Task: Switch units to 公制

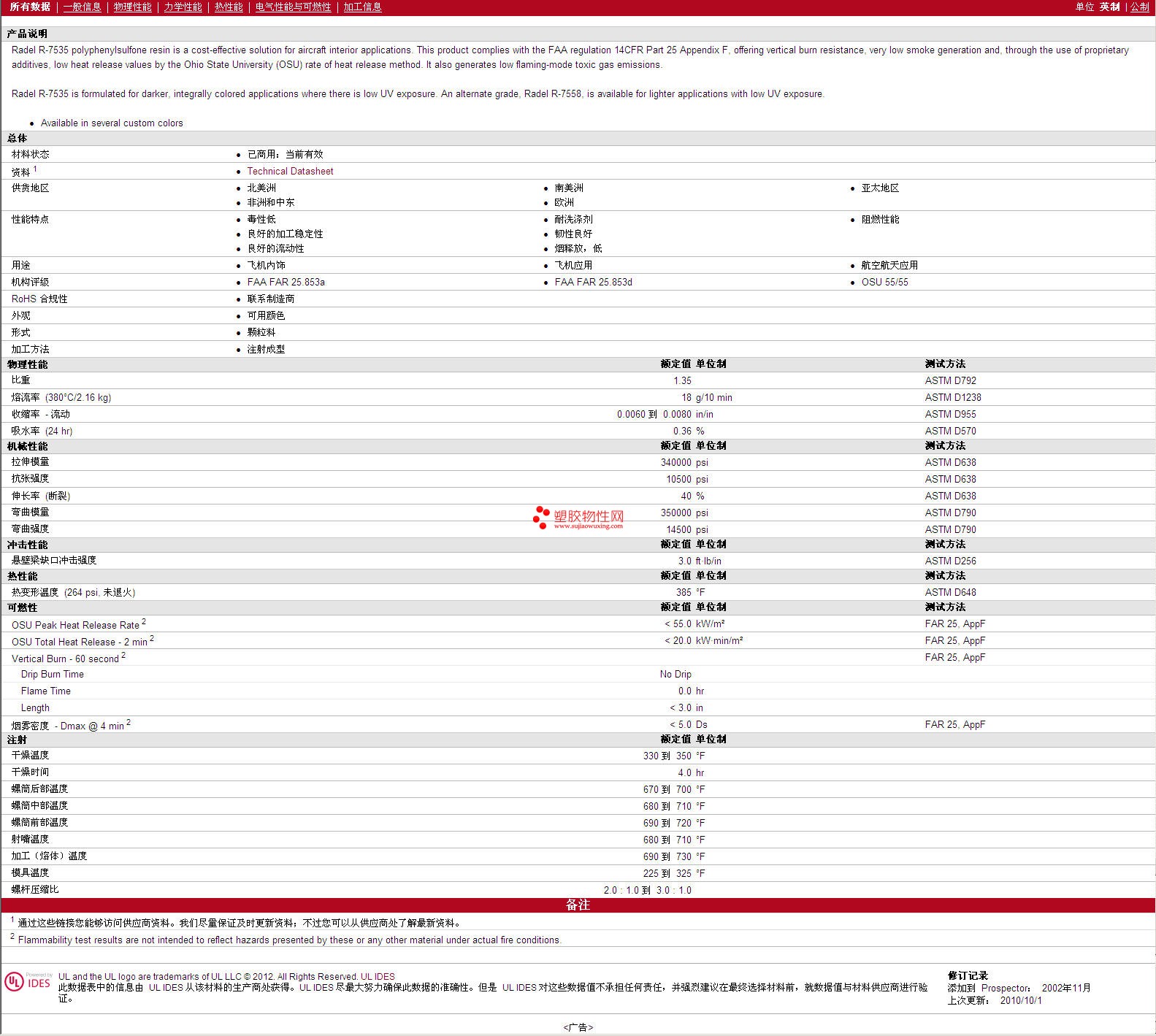Action: 1140,7
